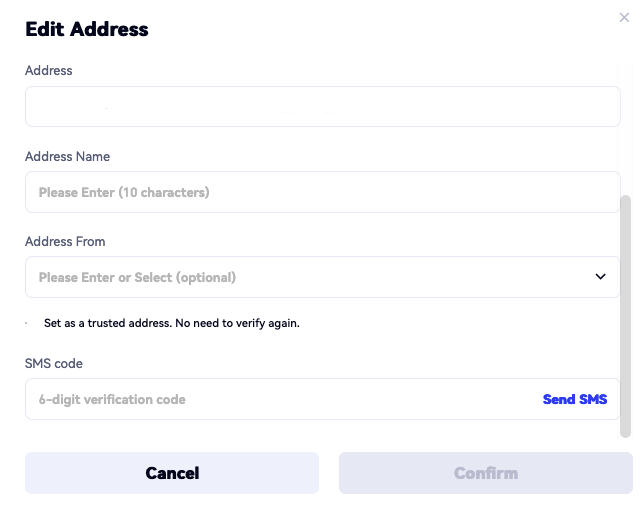Click 'Please Enter or Select (optional)' placeholder
Image resolution: width=640 pixels, height=511 pixels.
pos(137,277)
